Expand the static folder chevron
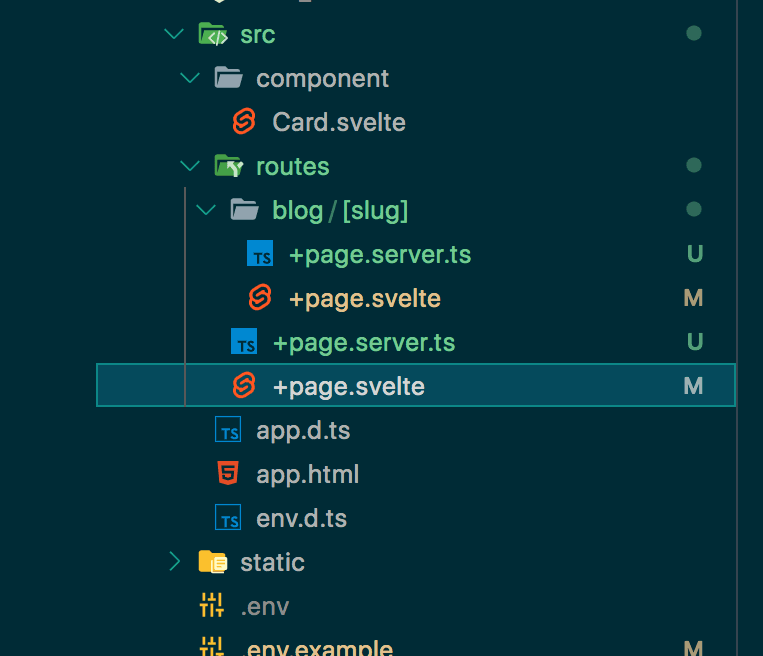 tap(175, 562)
